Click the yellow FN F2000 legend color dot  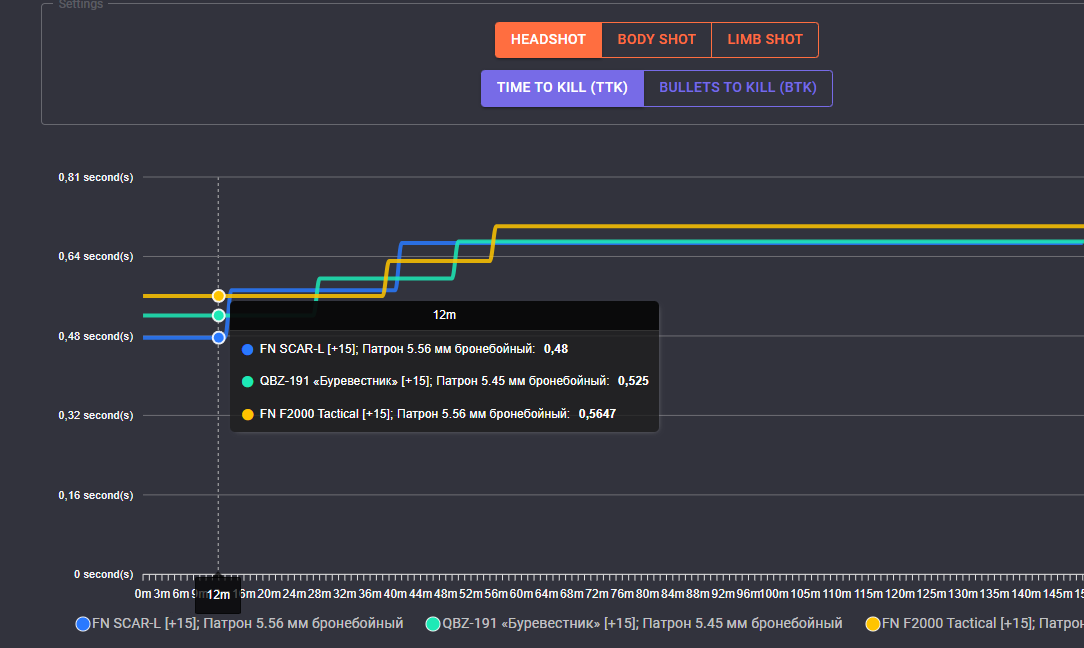click(x=873, y=624)
